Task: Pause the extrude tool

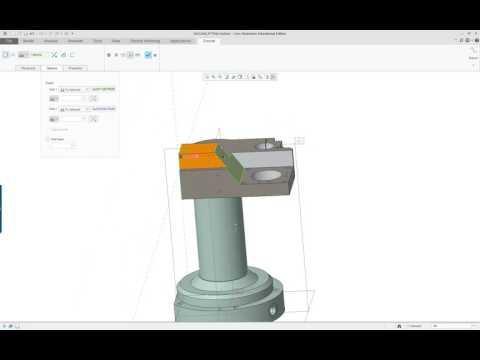Action: point(109,55)
